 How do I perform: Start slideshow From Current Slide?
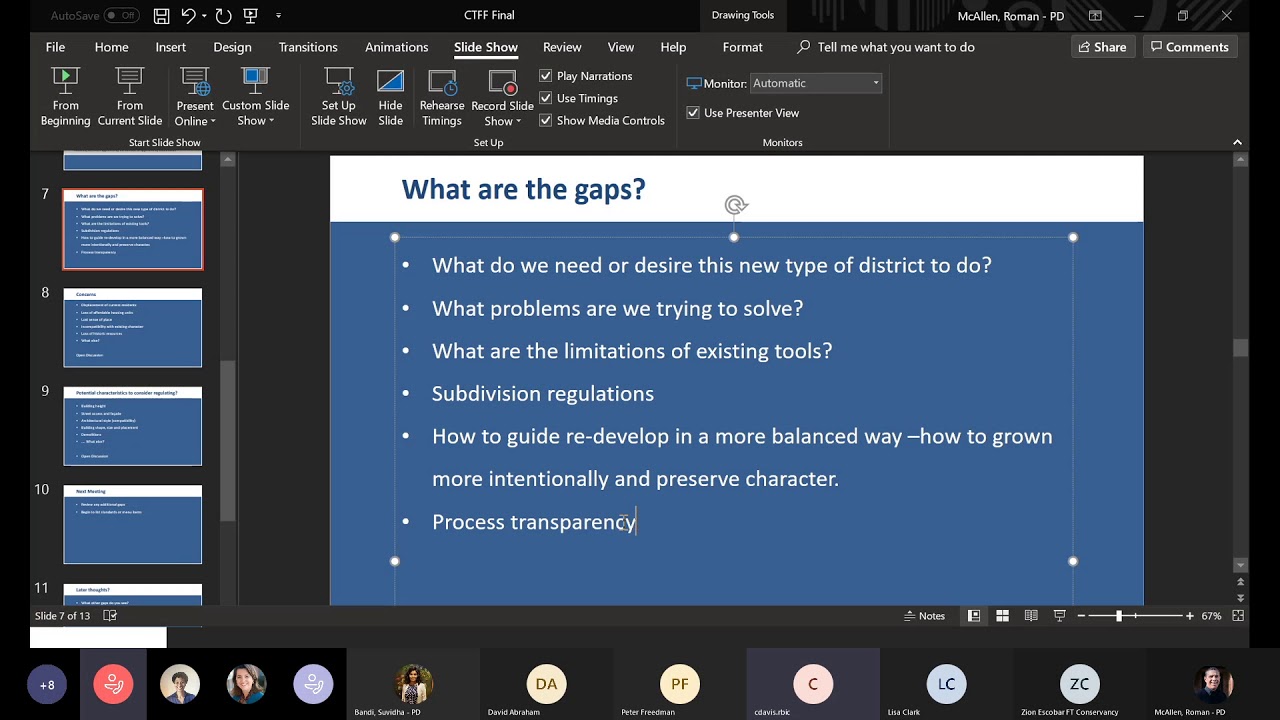tap(130, 97)
